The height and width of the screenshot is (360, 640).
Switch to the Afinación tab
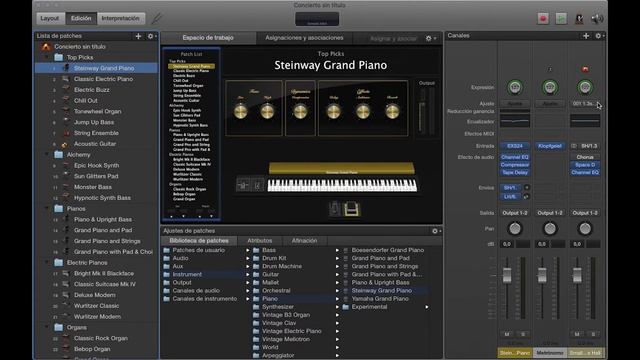click(x=304, y=241)
